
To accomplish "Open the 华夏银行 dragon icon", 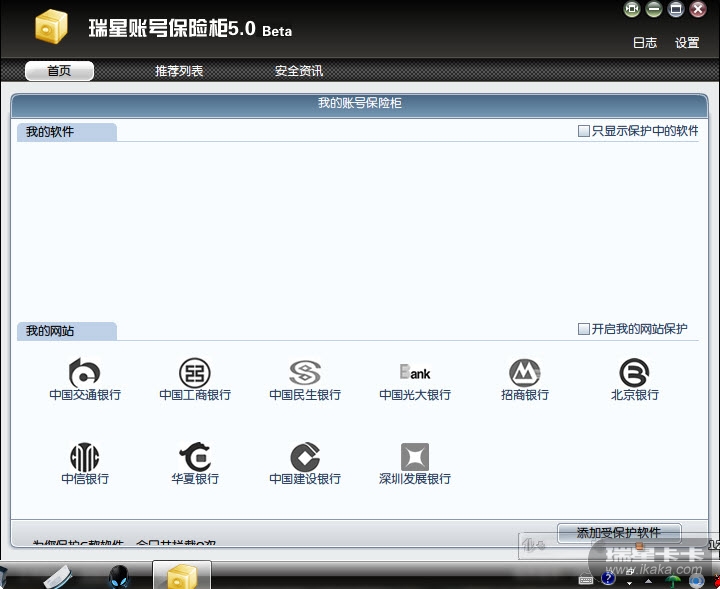I will click(x=195, y=457).
